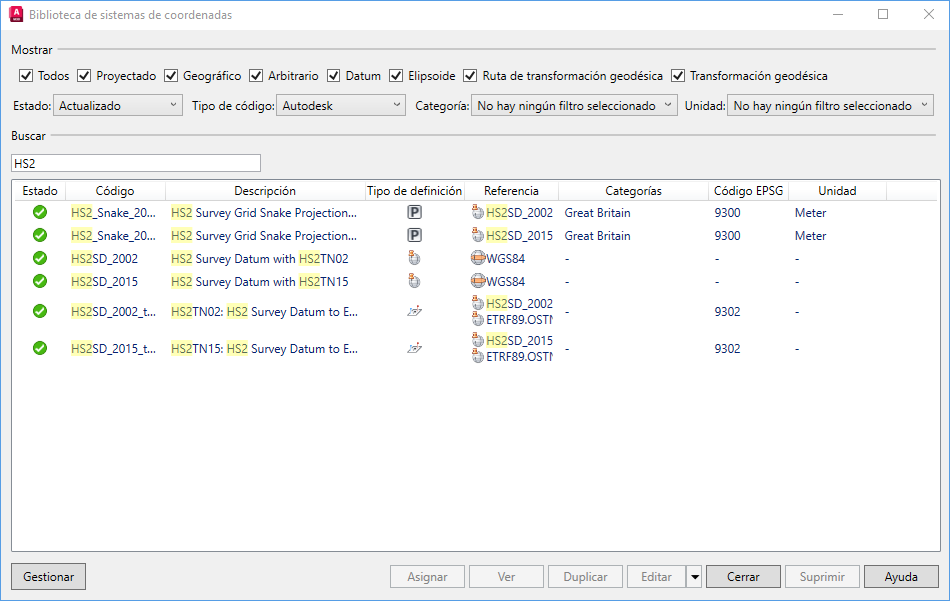The image size is (950, 601).
Task: Click the transformation icon in HS2SD_2002_t row
Action: pos(414,311)
